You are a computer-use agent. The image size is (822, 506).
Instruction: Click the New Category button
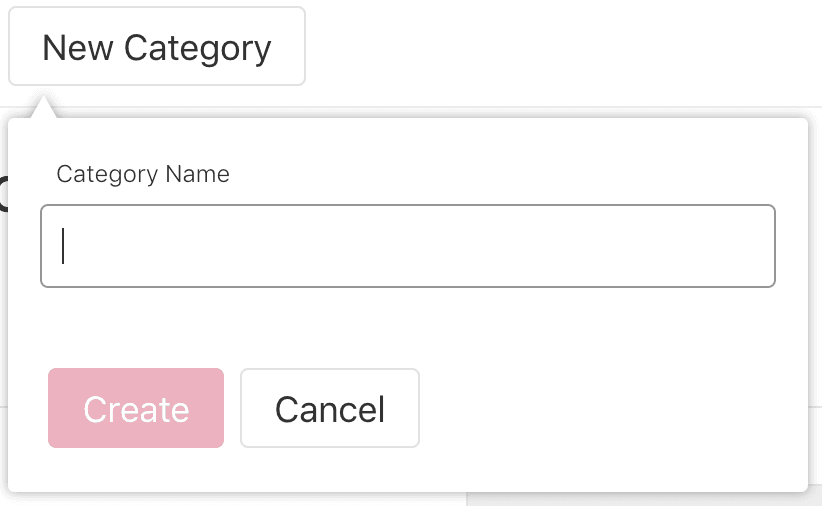coord(157,47)
